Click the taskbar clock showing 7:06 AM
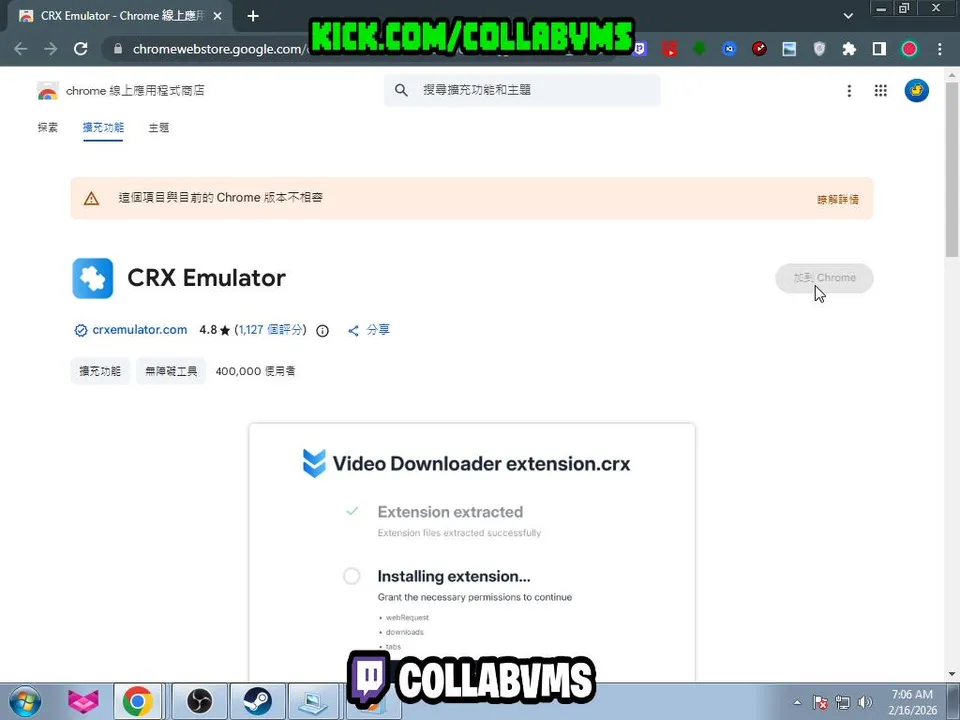Viewport: 960px width, 720px height. [x=912, y=702]
